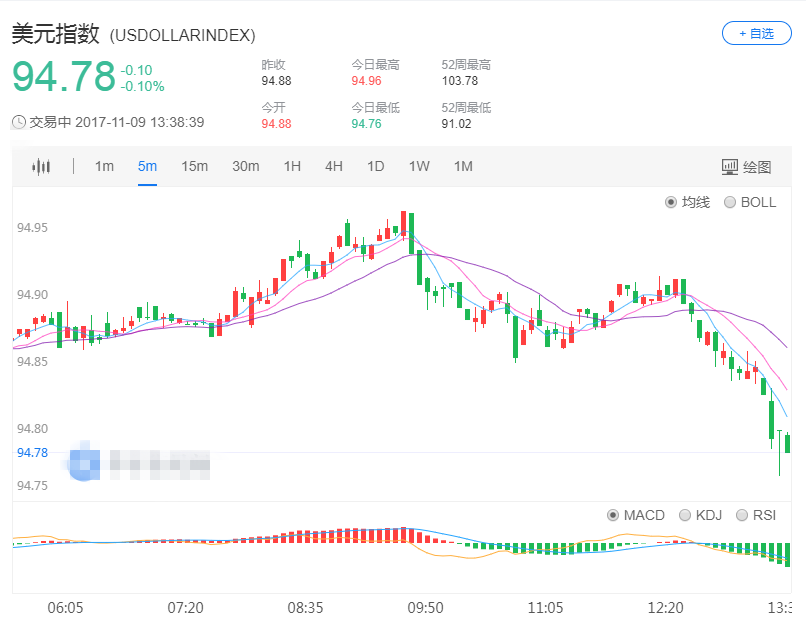Click the candlestick chart type icon

pyautogui.click(x=40, y=167)
